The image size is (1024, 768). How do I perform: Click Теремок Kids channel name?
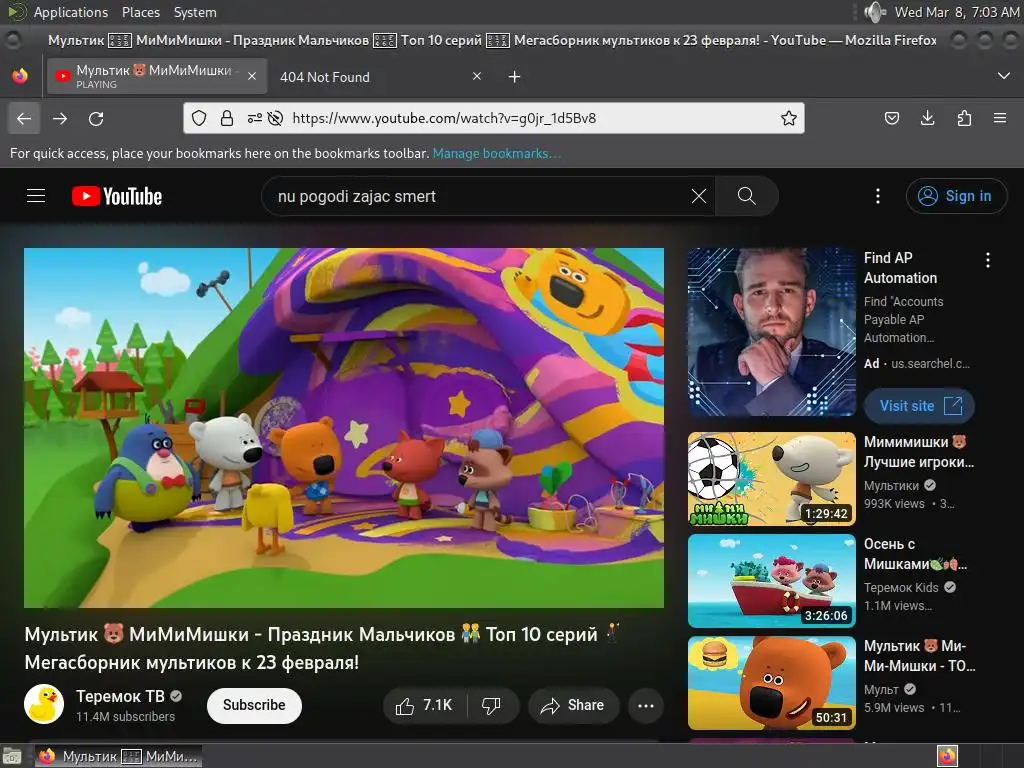click(901, 588)
